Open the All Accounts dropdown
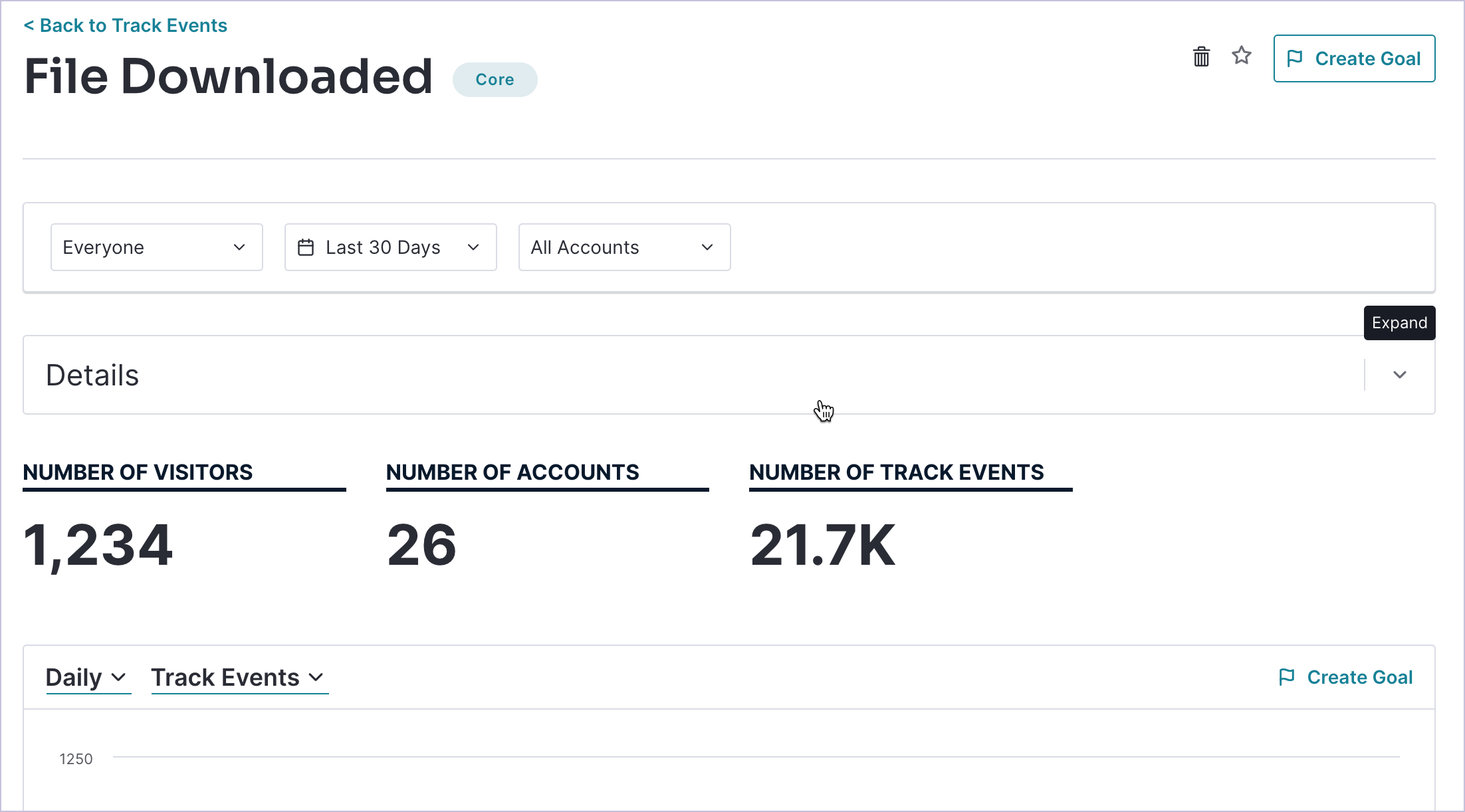Screen dimensions: 1465x812 click(623, 247)
